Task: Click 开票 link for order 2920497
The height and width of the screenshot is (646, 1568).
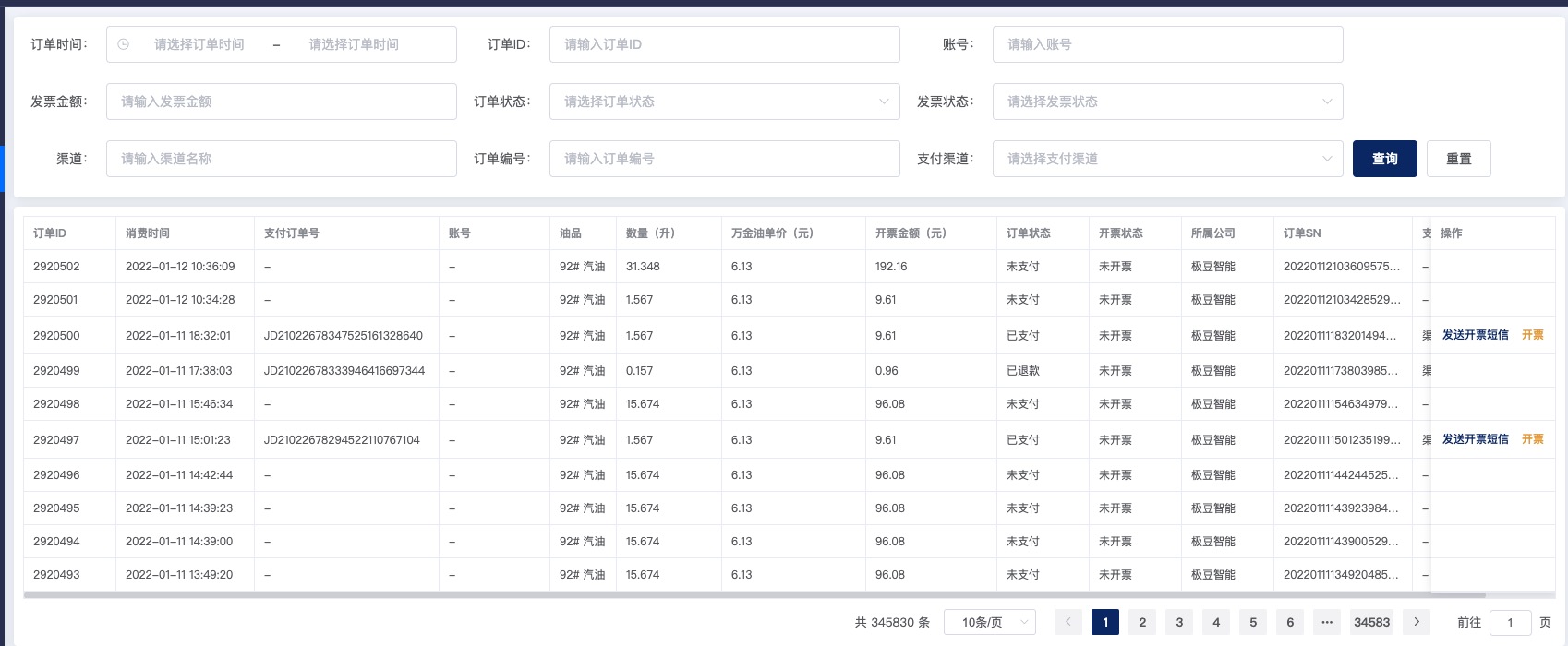Action: pos(1532,439)
